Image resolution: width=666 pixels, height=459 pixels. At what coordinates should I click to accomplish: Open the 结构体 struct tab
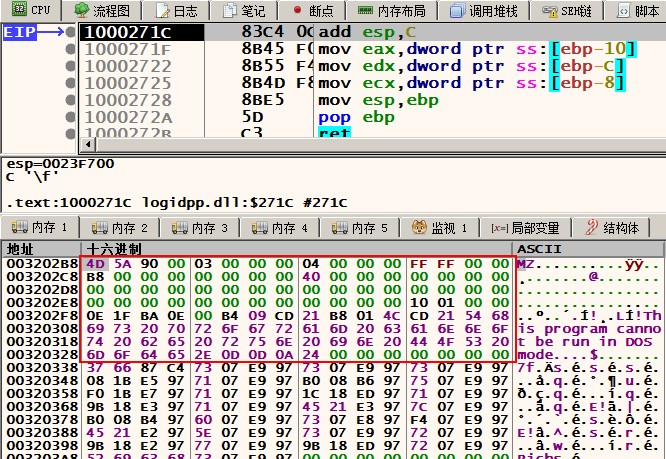[x=611, y=228]
